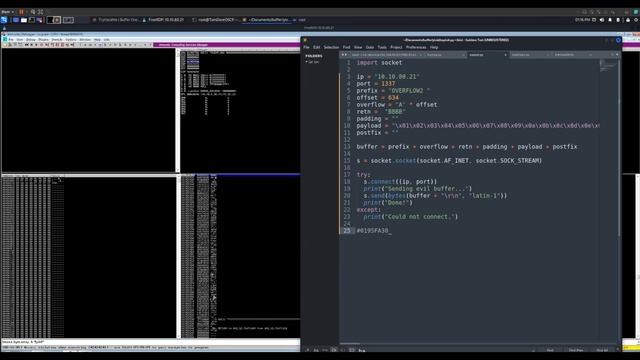Open the Tools menu in Sublime Text

click(x=382, y=47)
